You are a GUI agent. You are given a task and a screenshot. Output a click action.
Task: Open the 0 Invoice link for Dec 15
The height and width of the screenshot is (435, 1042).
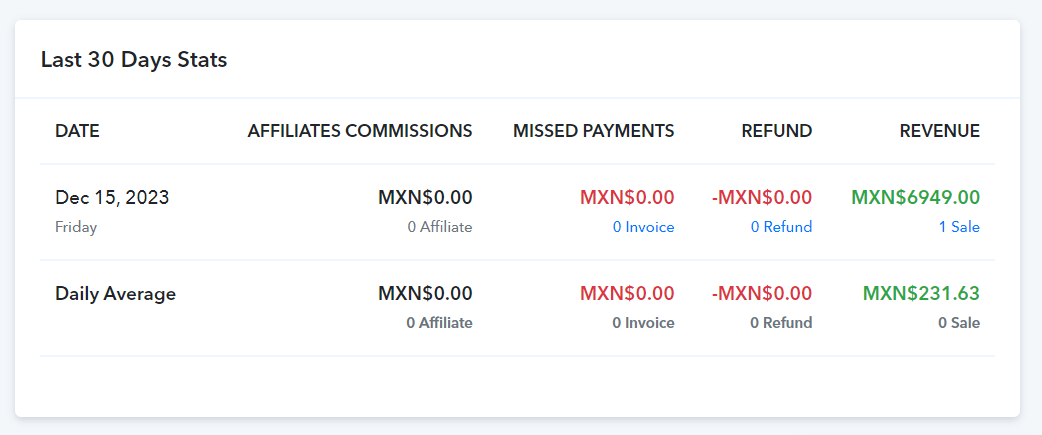pos(643,227)
